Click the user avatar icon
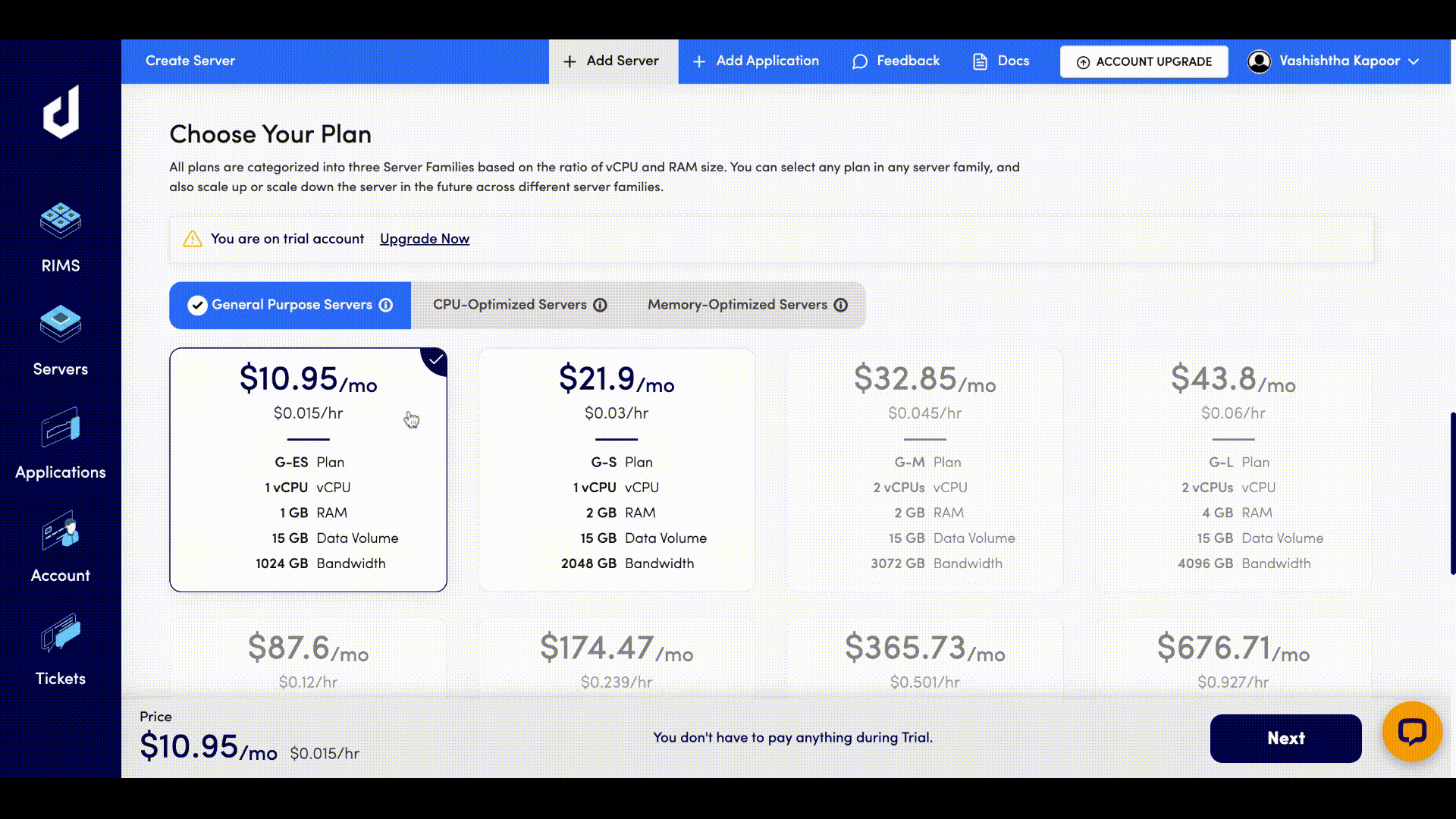Viewport: 1456px width, 819px height. coord(1259,61)
